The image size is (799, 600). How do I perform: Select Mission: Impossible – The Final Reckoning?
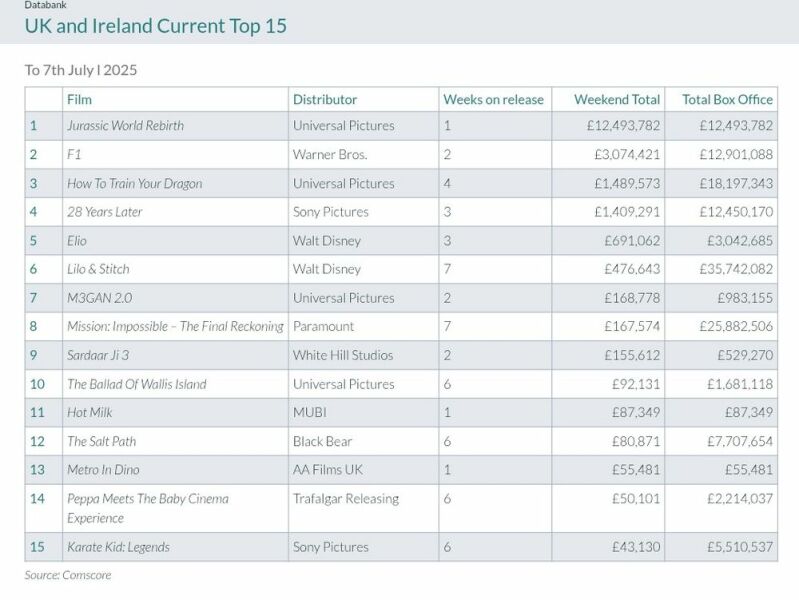coord(175,326)
